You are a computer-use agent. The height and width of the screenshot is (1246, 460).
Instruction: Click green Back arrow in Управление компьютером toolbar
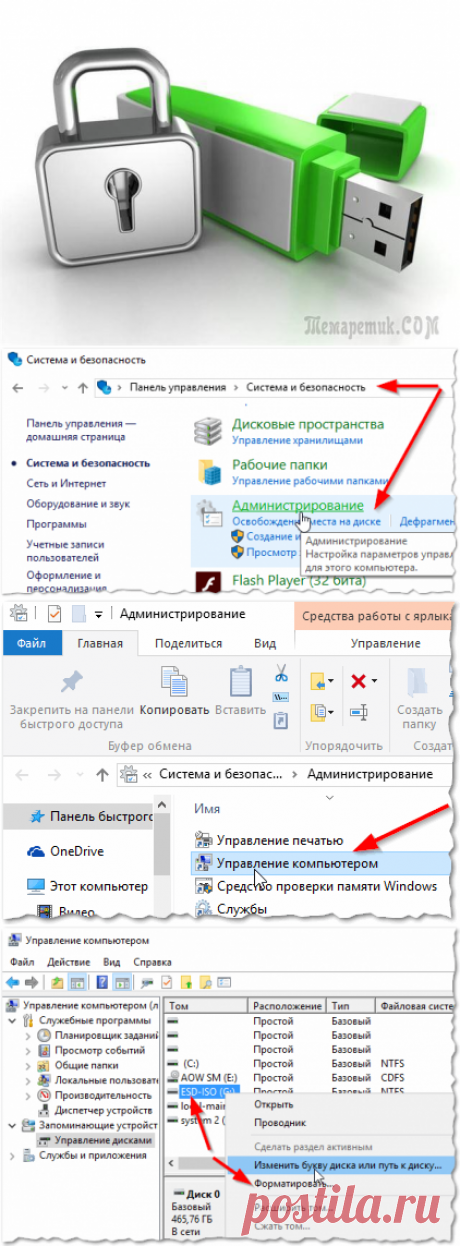click(x=14, y=981)
